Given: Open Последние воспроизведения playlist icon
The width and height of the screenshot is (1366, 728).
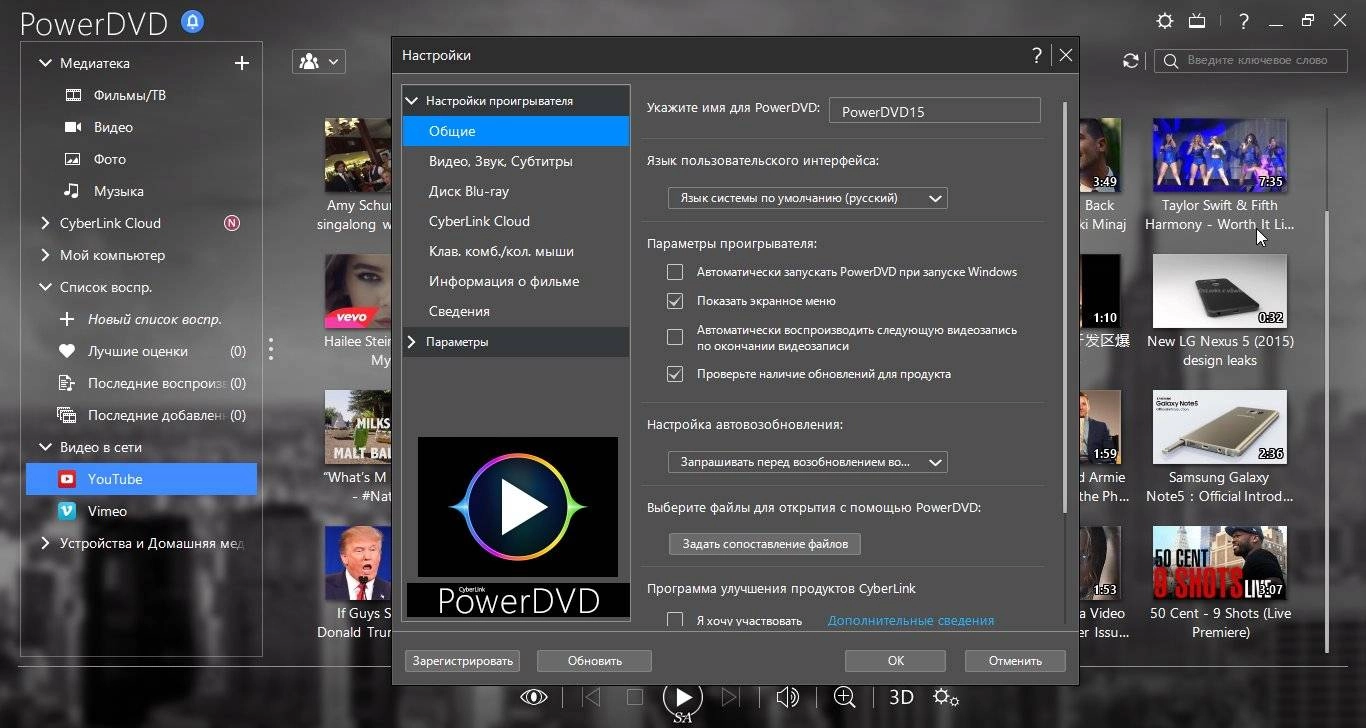Looking at the screenshot, I should click(x=67, y=383).
